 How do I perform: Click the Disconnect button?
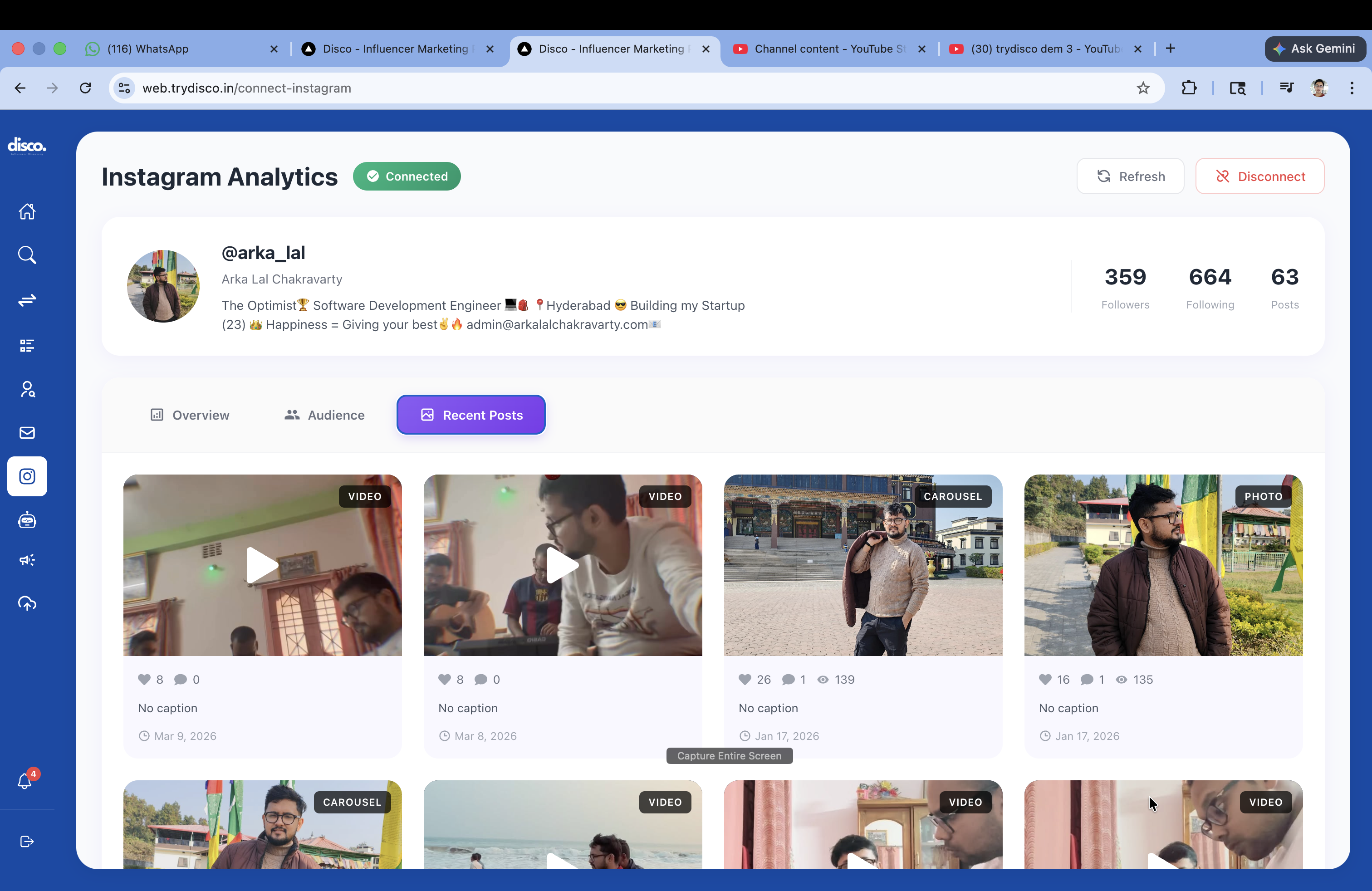click(1259, 176)
